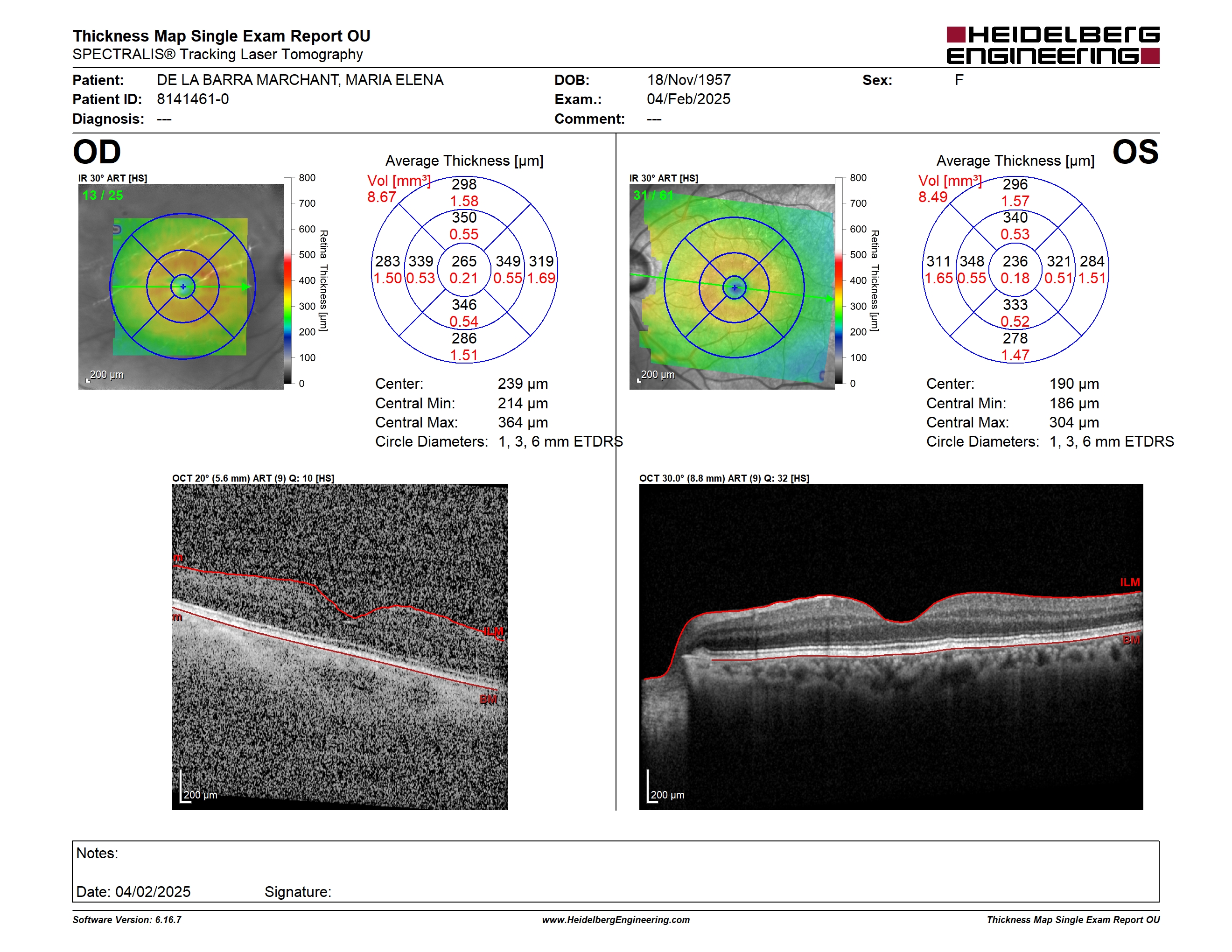The image size is (1232, 952).
Task: Click the OD retina thickness color scale bar
Action: click(x=287, y=281)
